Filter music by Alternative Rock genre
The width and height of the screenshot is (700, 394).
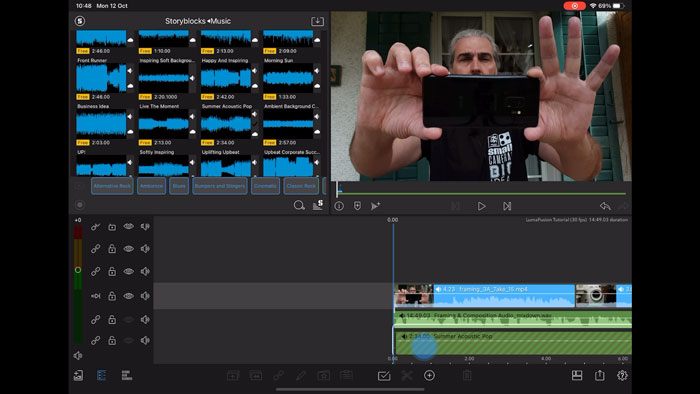pyautogui.click(x=112, y=186)
